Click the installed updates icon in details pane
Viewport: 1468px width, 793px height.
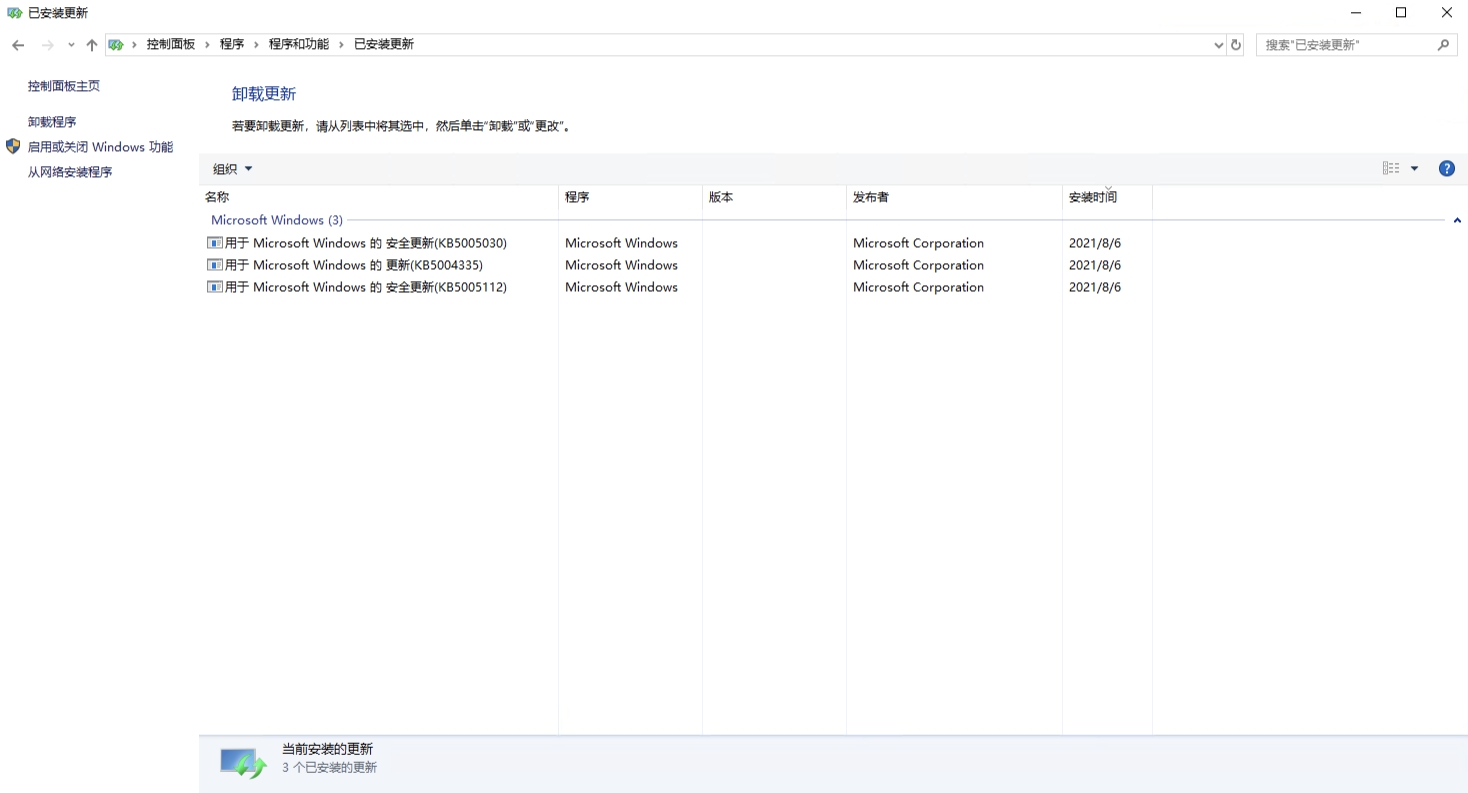(243, 764)
